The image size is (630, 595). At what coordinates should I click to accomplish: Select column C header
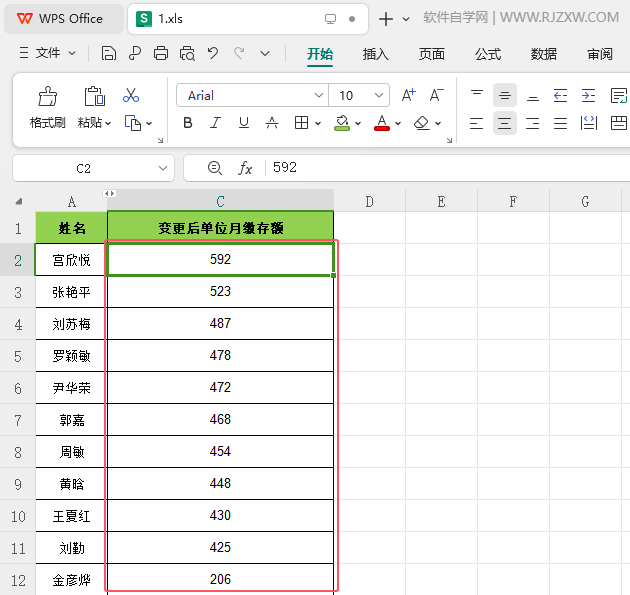[x=220, y=201]
